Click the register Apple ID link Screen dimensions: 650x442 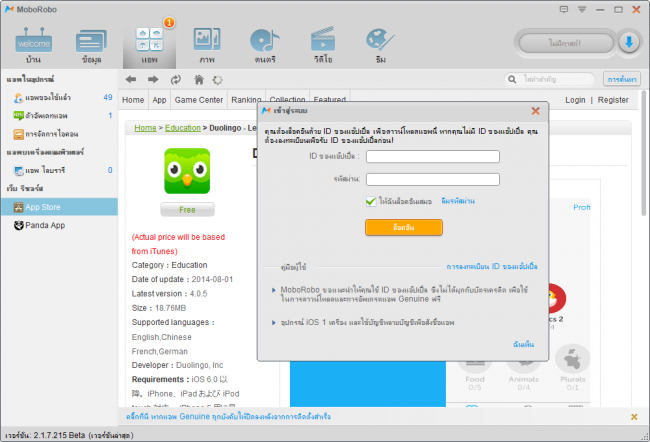point(492,267)
